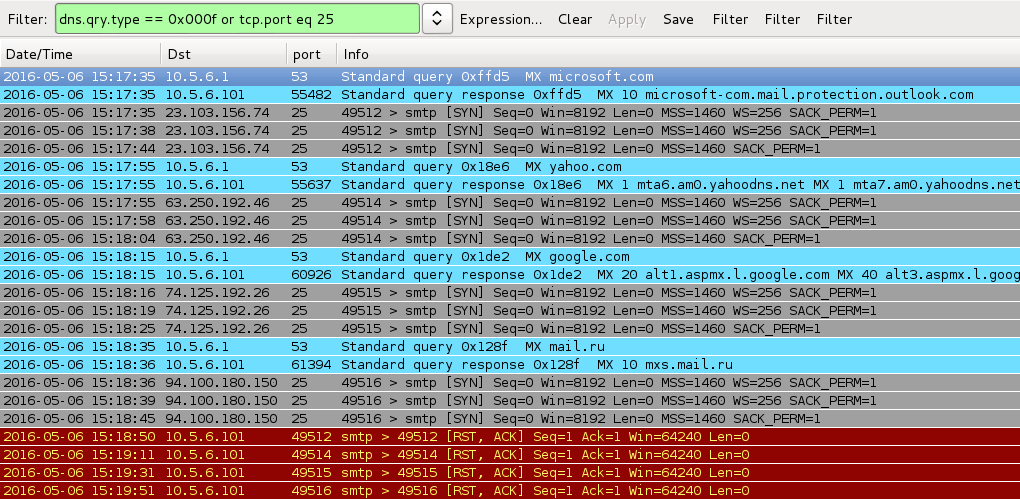Open the Expression... filter builder
The width and height of the screenshot is (1020, 499).
[500, 19]
